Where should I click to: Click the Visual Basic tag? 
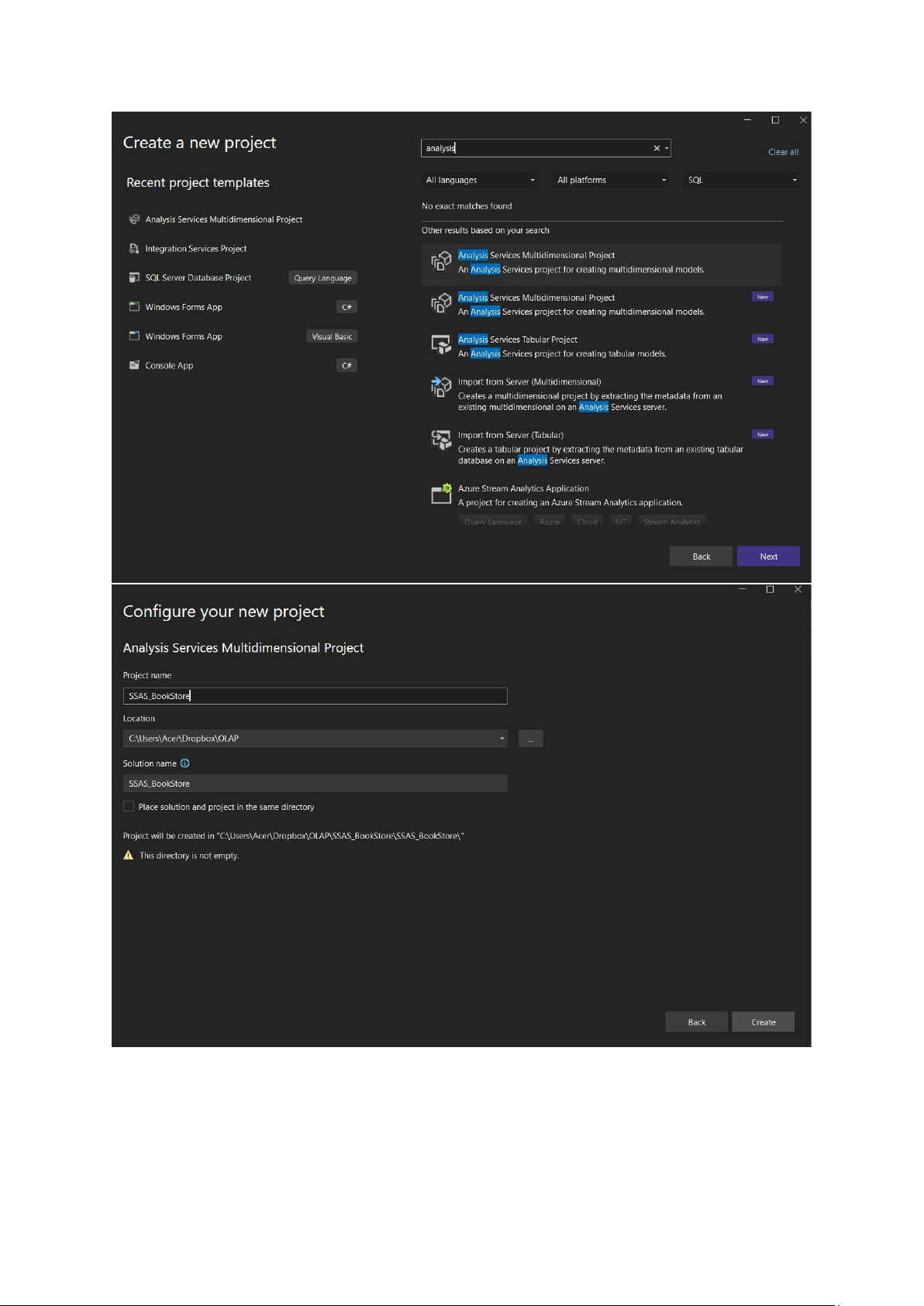point(332,336)
